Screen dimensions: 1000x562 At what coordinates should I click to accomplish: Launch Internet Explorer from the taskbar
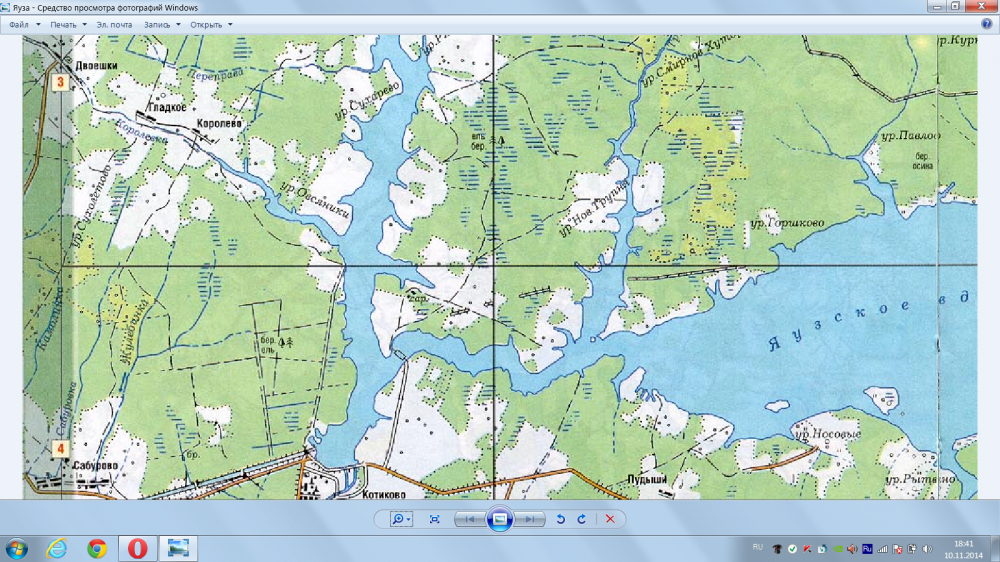click(57, 548)
